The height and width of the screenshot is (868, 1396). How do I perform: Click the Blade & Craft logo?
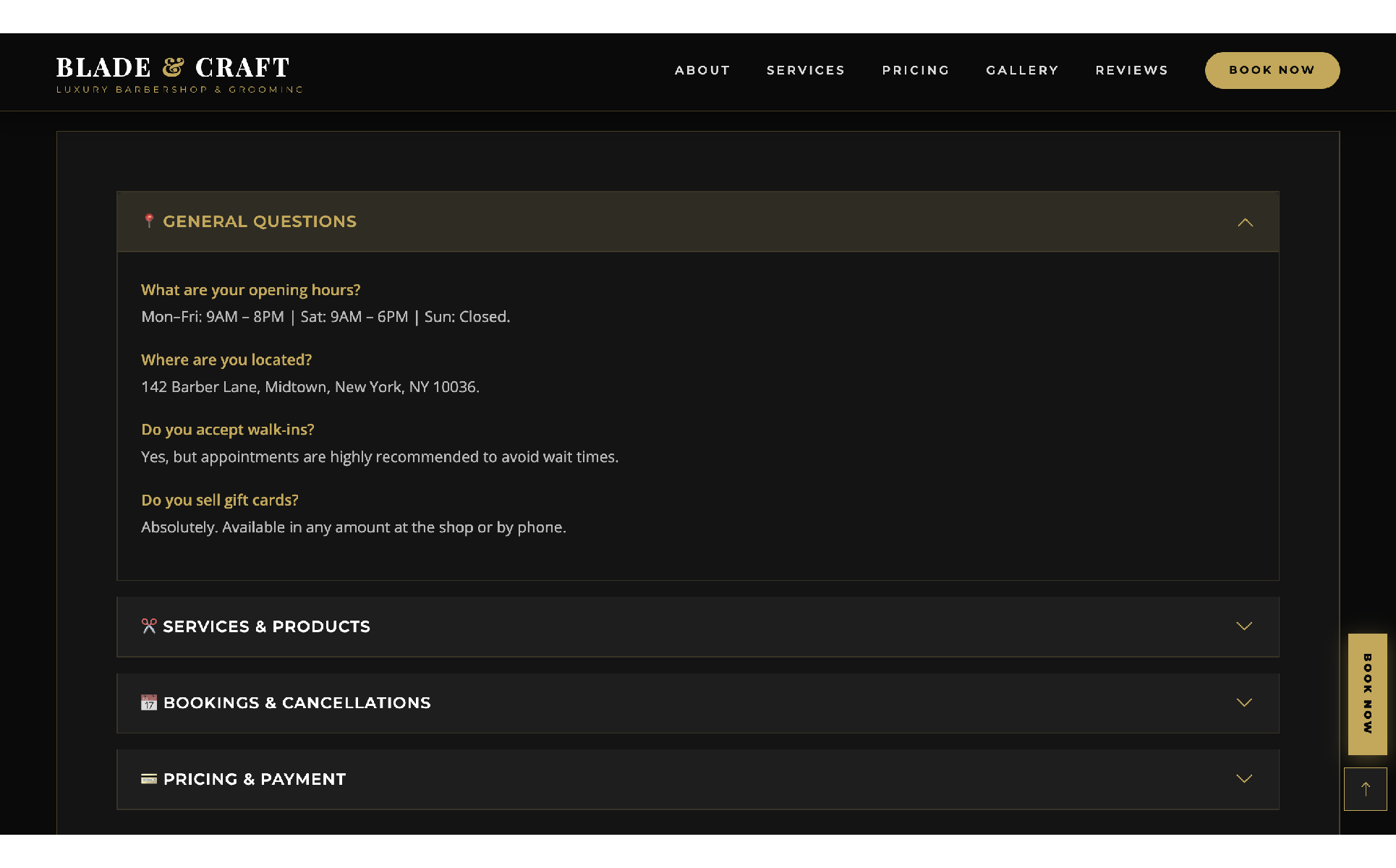point(174,69)
